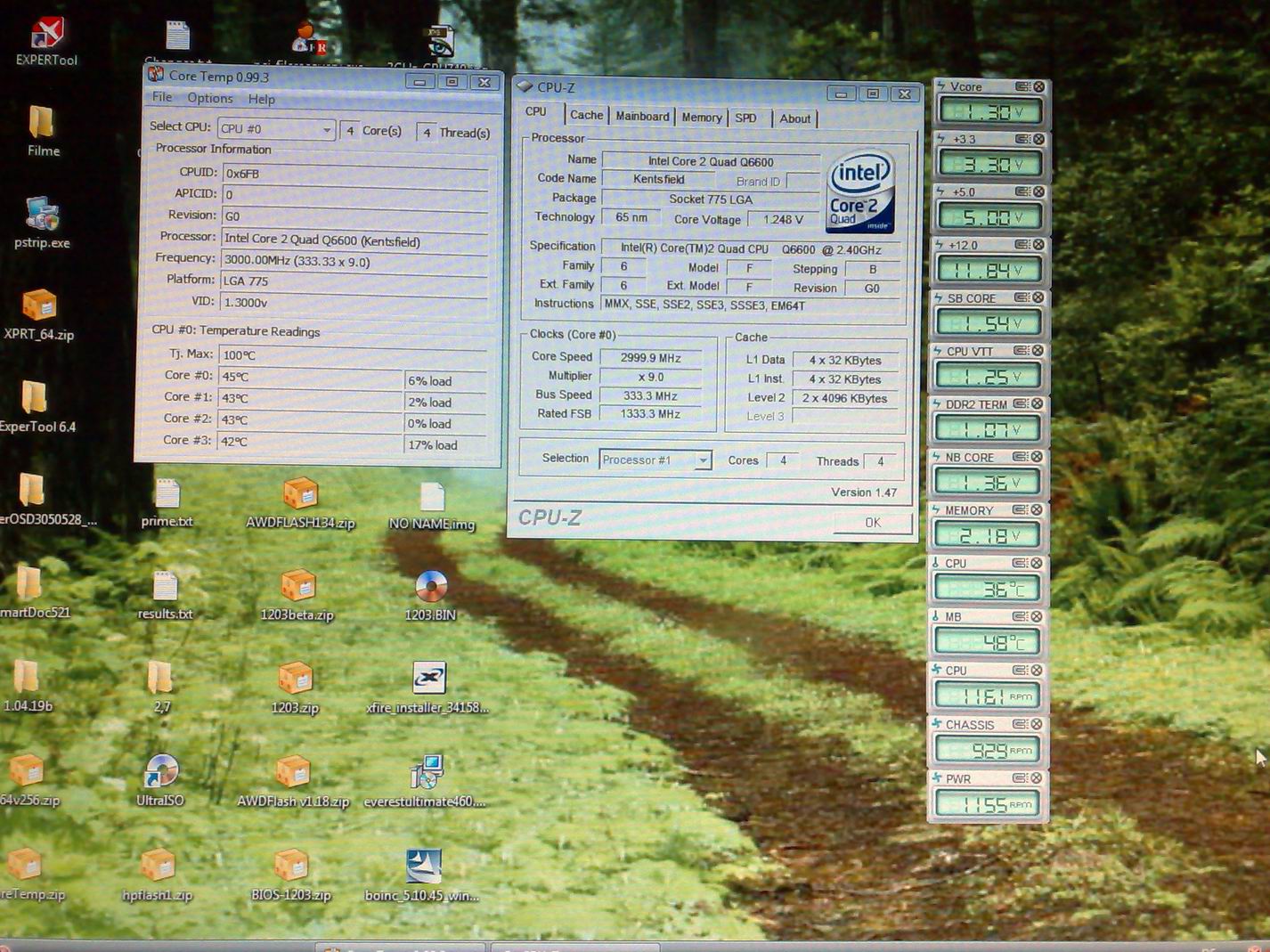Switch to Mainboard tab in CPU-Z
The width and height of the screenshot is (1270, 952).
pyautogui.click(x=642, y=116)
